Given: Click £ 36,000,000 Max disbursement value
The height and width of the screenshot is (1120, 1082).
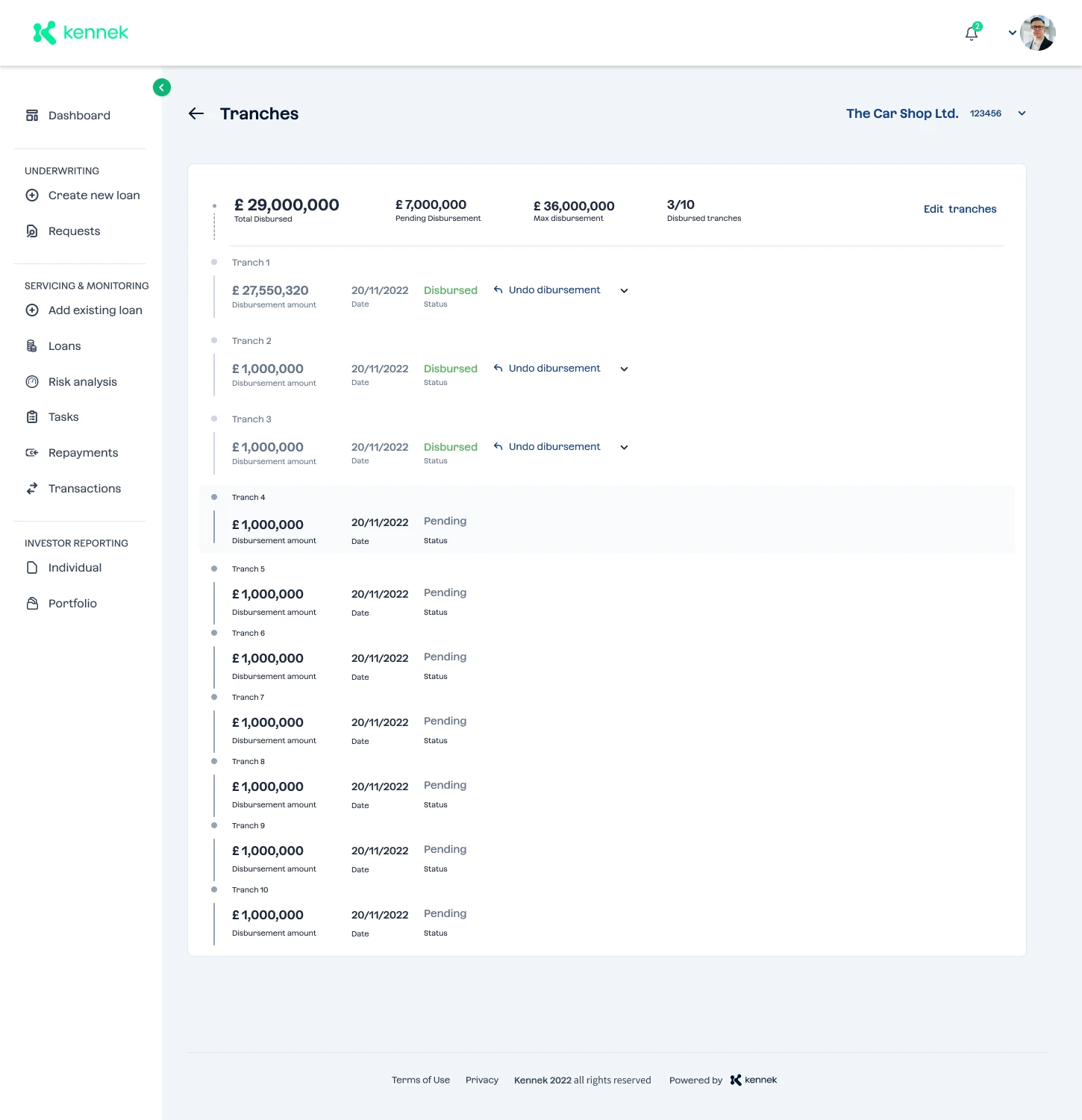Looking at the screenshot, I should 574,206.
